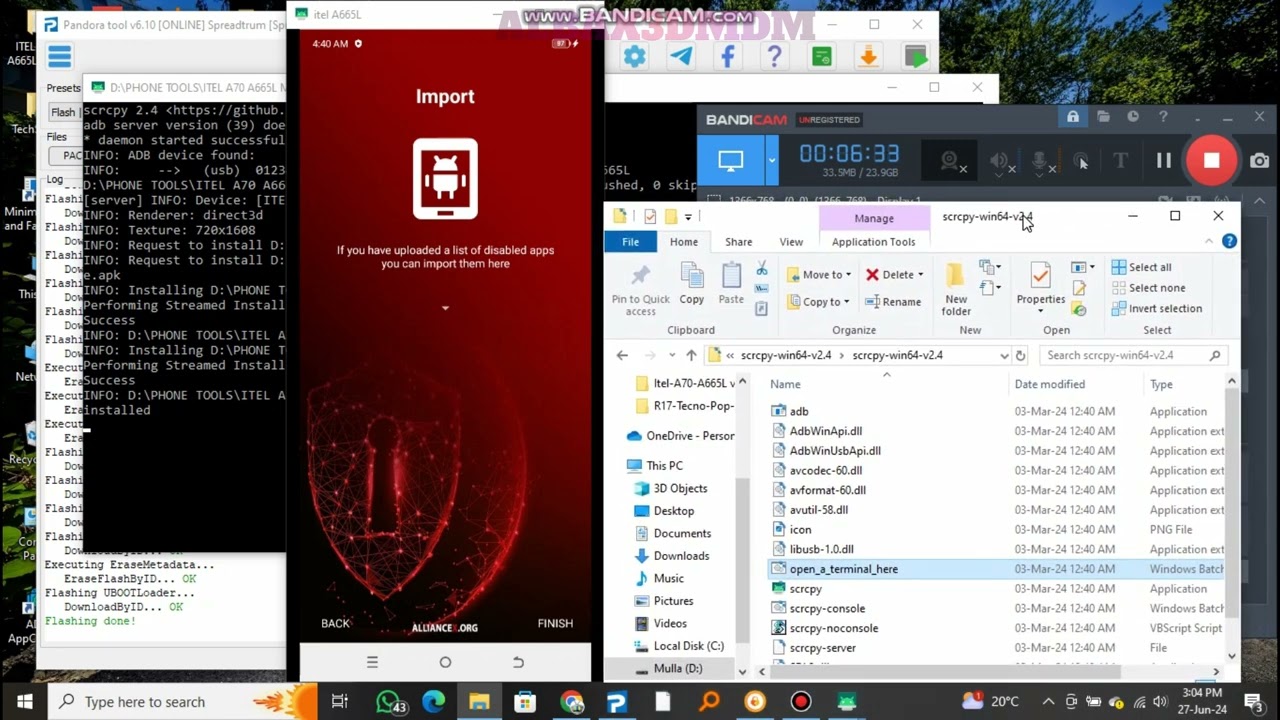The image size is (1280, 720).
Task: Click the green play icon in Pandora toolbar
Action: click(914, 57)
